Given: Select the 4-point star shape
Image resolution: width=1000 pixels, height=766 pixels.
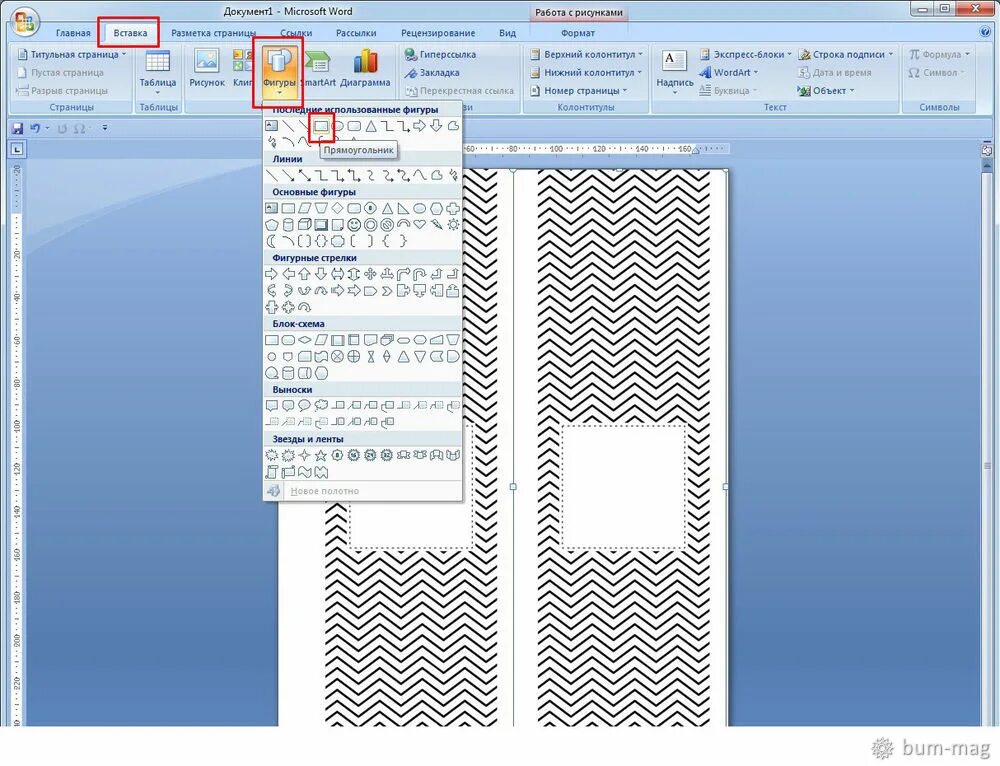Looking at the screenshot, I should click(x=304, y=455).
